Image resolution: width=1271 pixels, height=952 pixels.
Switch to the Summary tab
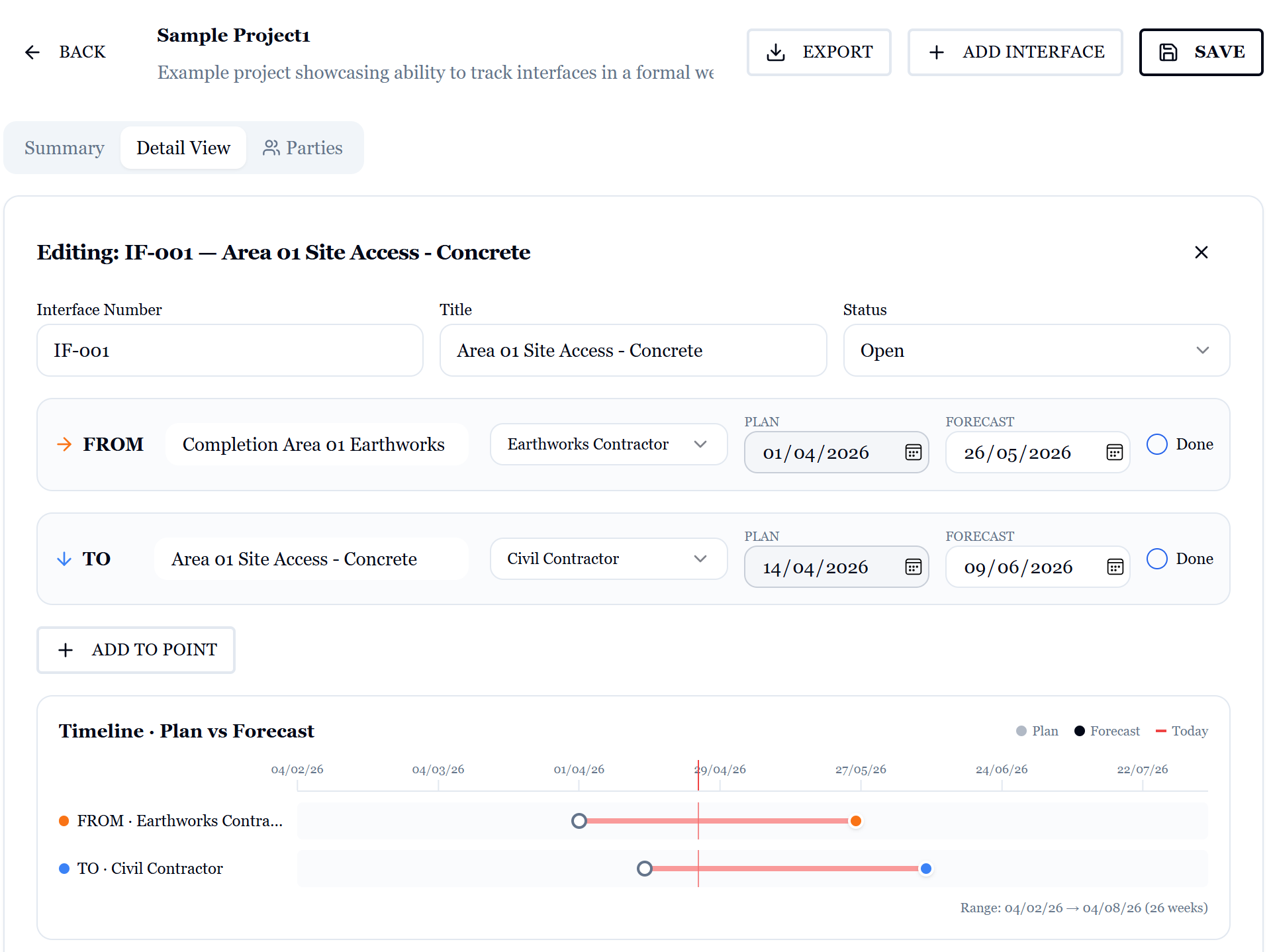pyautogui.click(x=64, y=148)
